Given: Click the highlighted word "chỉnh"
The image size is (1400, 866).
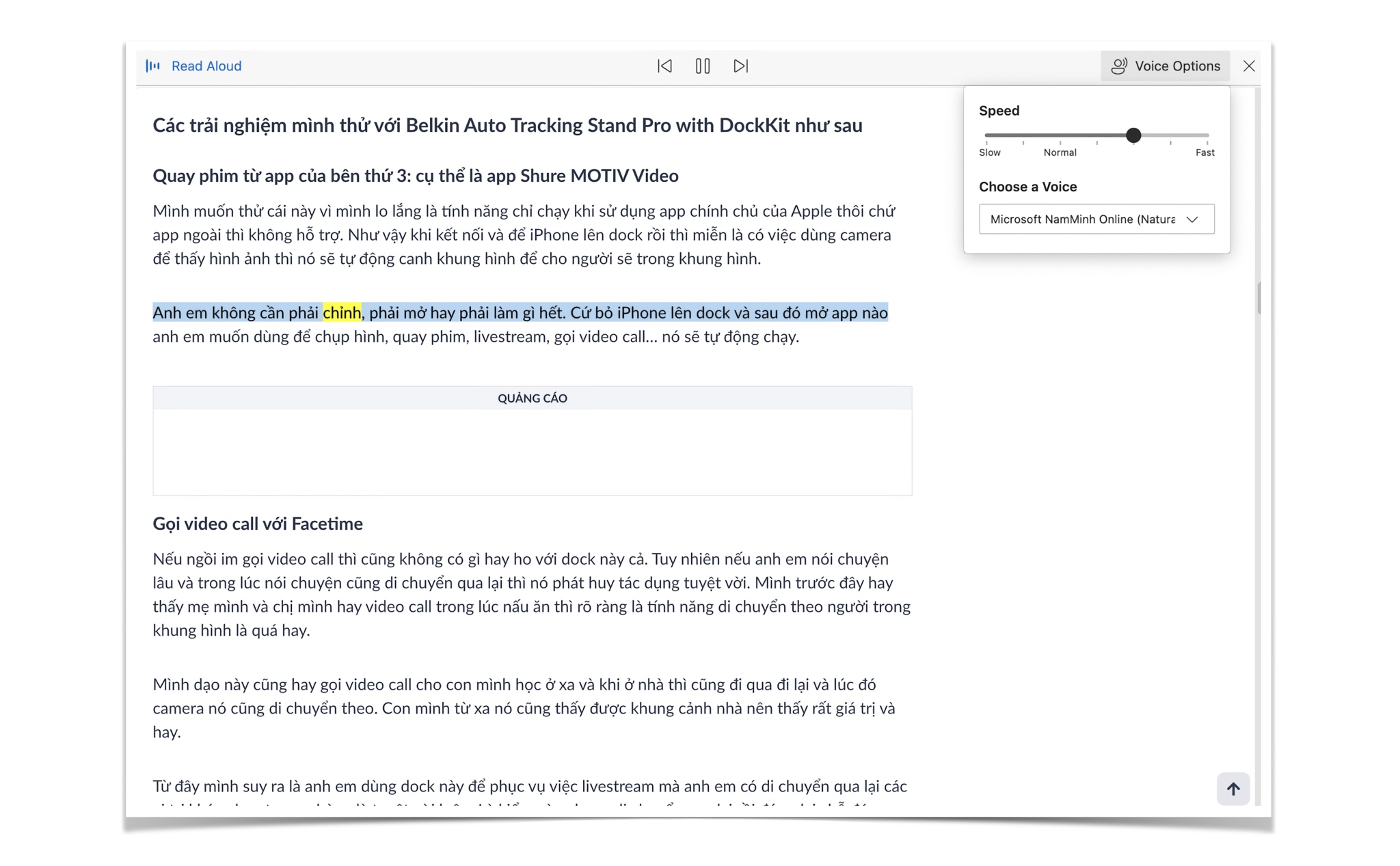Looking at the screenshot, I should [342, 312].
